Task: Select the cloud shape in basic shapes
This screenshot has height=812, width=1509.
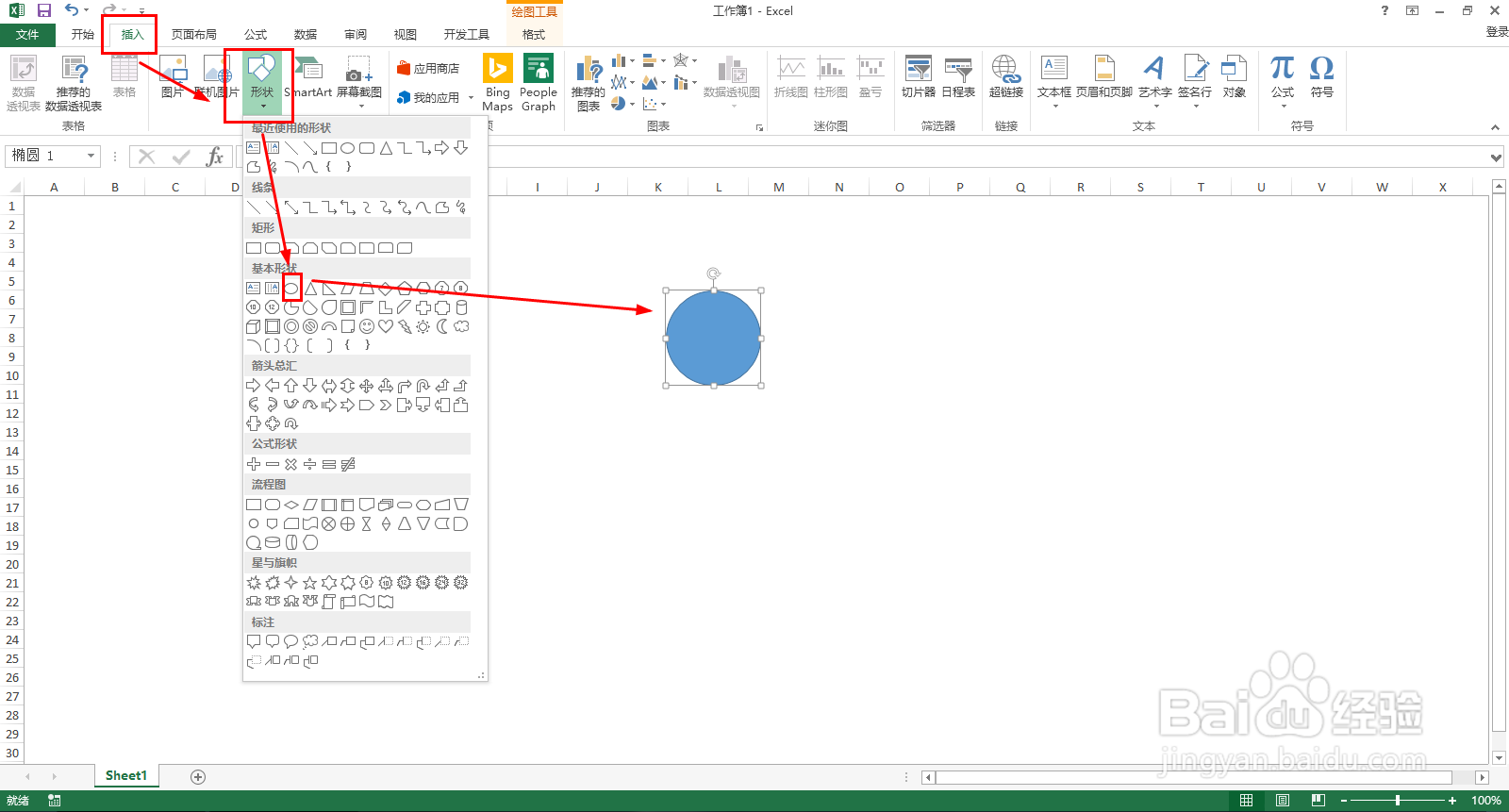Action: tap(461, 326)
